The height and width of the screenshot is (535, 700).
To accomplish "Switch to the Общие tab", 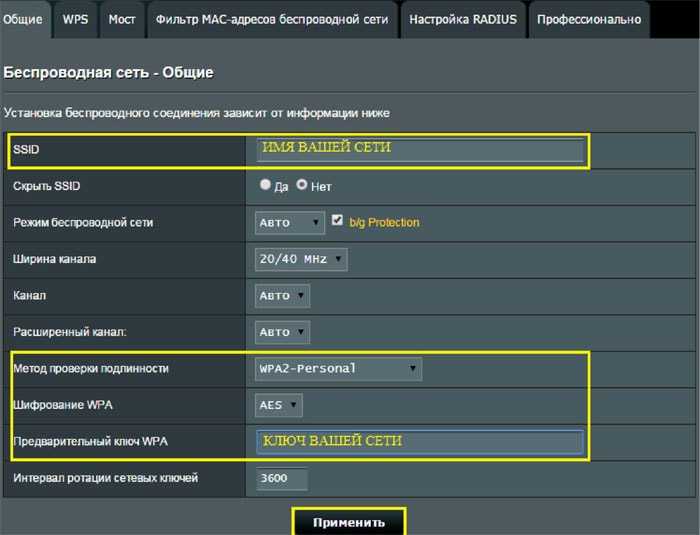I will (25, 19).
